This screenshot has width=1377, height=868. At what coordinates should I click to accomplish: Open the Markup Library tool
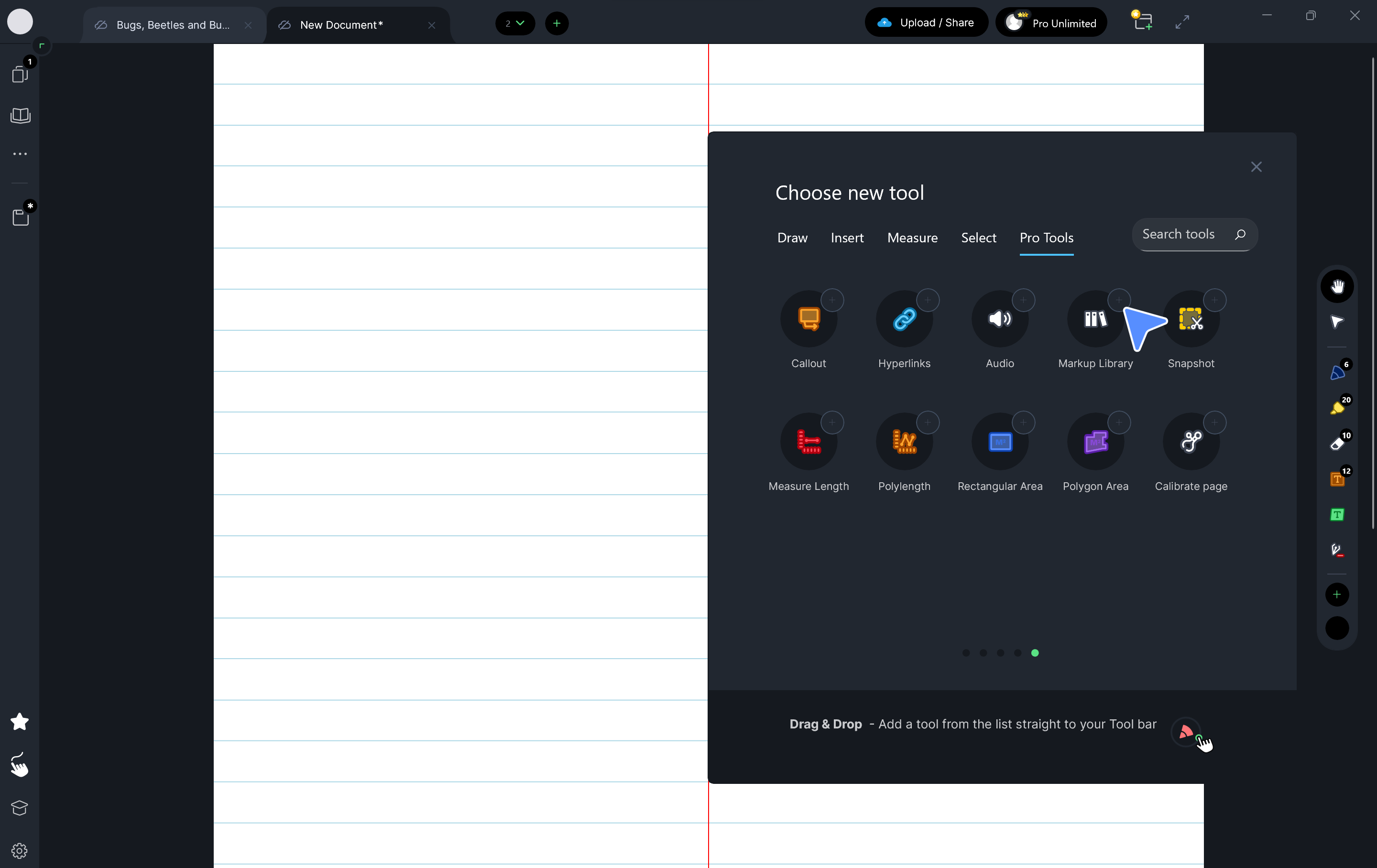coord(1094,318)
